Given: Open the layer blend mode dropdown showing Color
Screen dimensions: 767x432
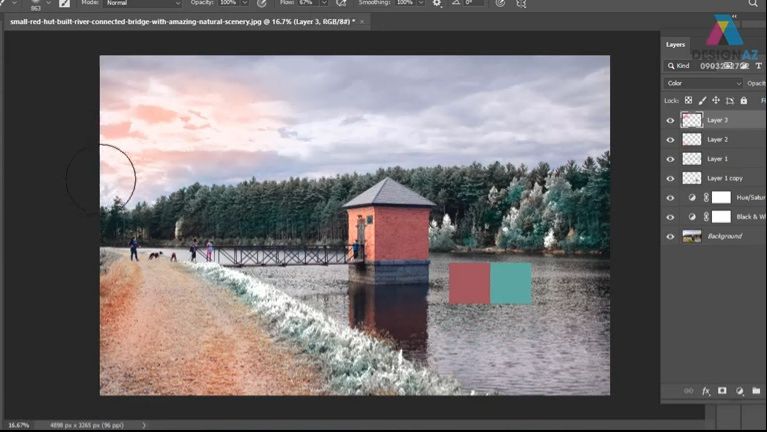Looking at the screenshot, I should [703, 83].
